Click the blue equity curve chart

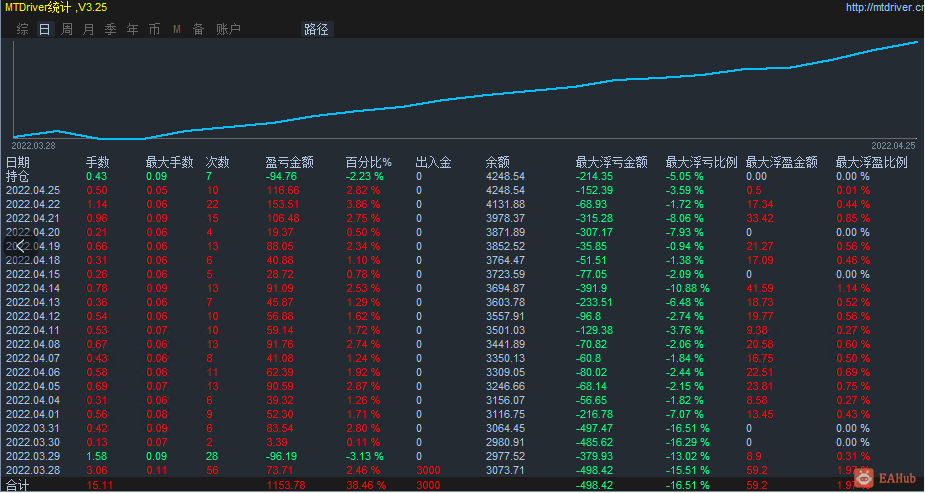coord(465,90)
